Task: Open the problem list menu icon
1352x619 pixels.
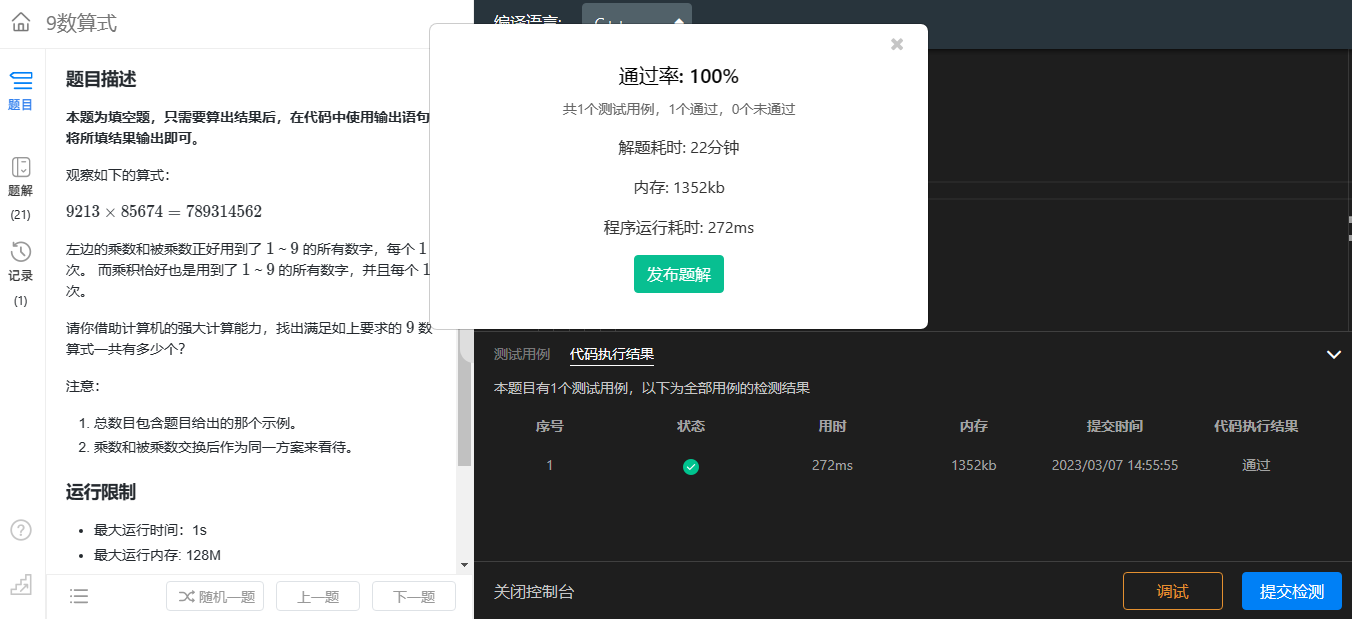Action: [79, 597]
